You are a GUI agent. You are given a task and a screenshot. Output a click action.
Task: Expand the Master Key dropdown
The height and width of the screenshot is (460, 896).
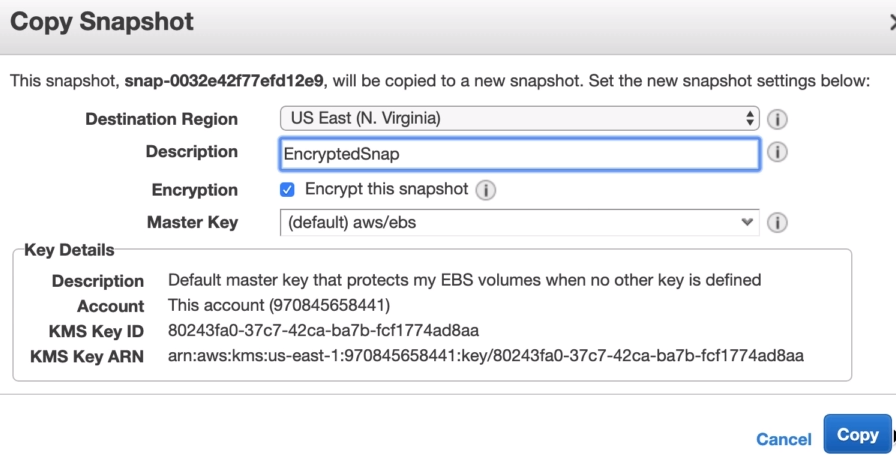pyautogui.click(x=519, y=222)
